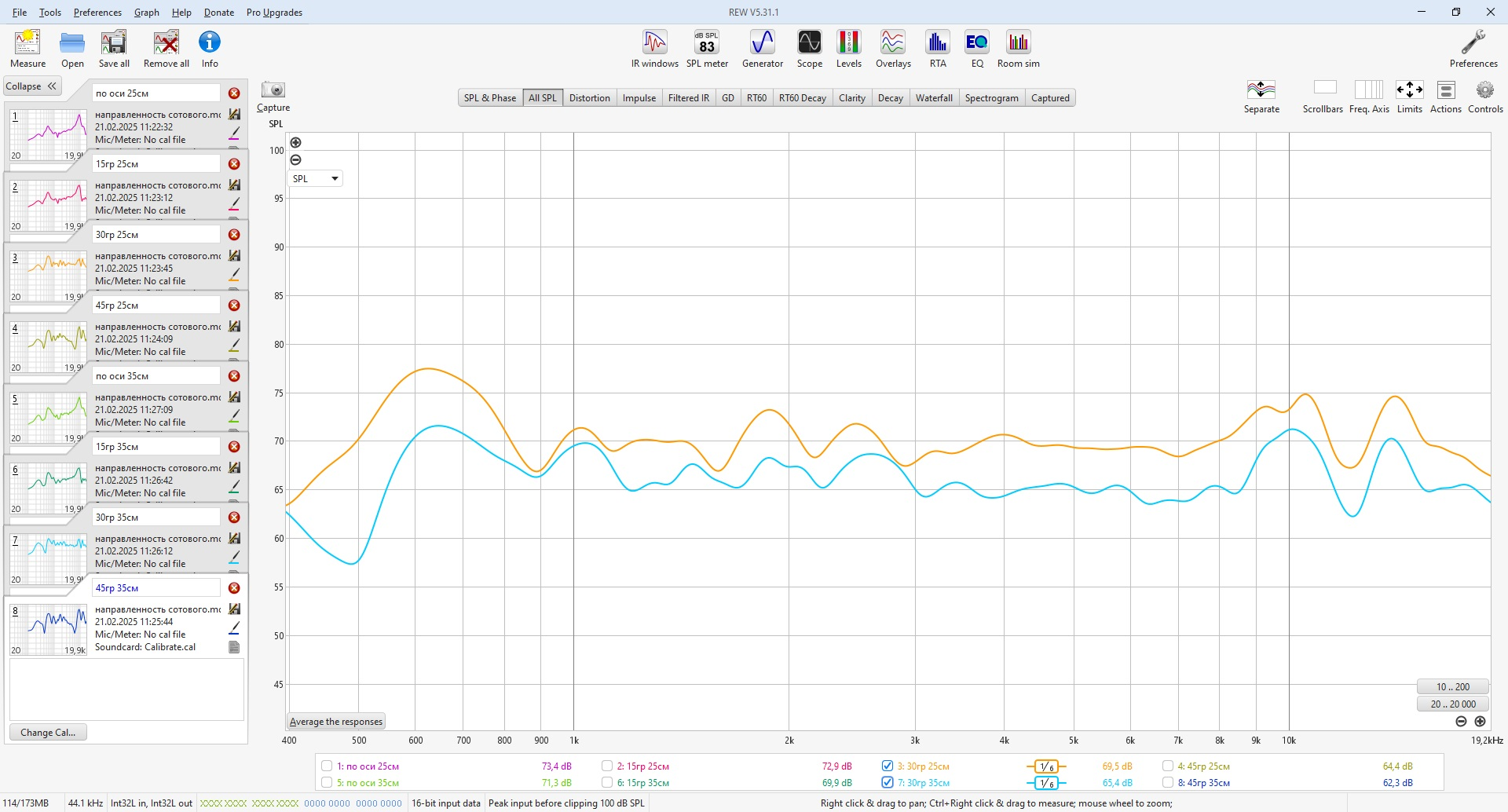Click the Capture camera icon

(x=273, y=90)
